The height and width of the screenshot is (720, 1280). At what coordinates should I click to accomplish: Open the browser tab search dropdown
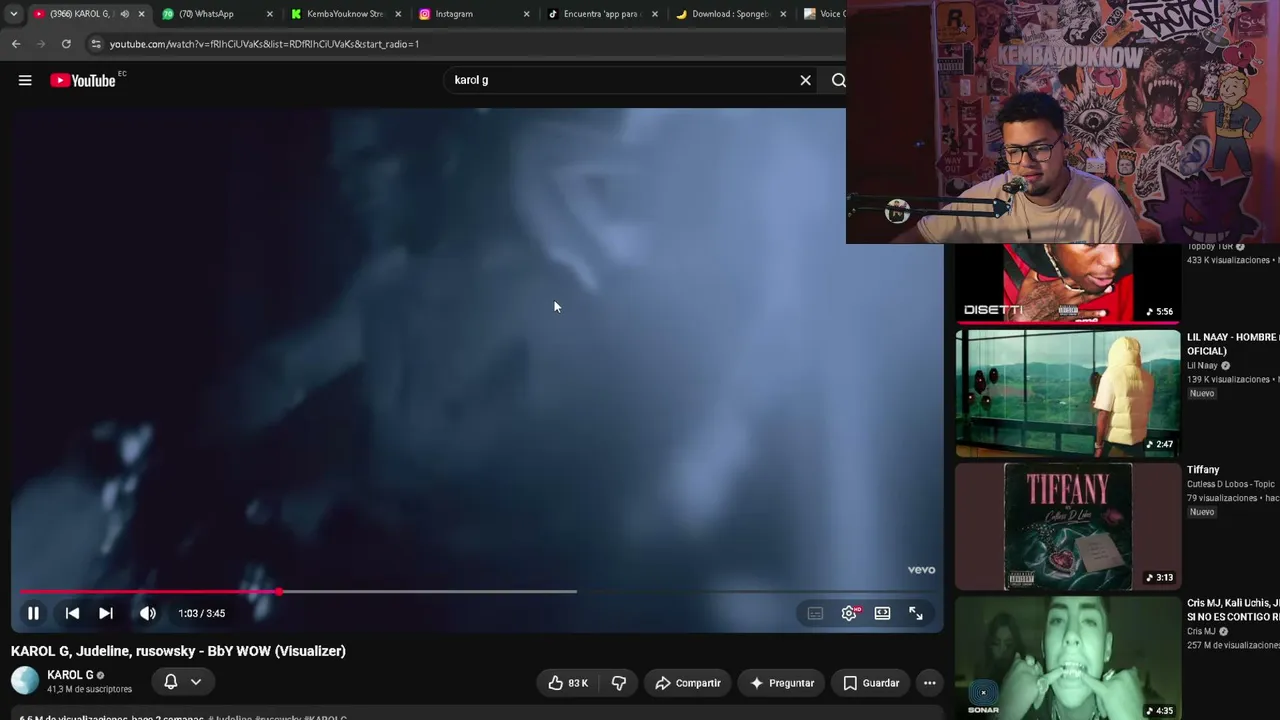click(x=13, y=14)
